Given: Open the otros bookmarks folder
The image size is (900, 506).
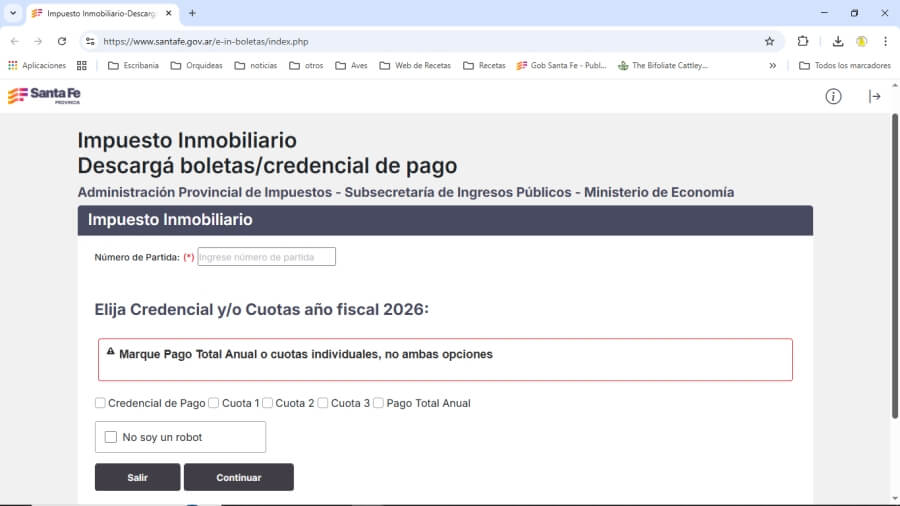Looking at the screenshot, I should 306,65.
